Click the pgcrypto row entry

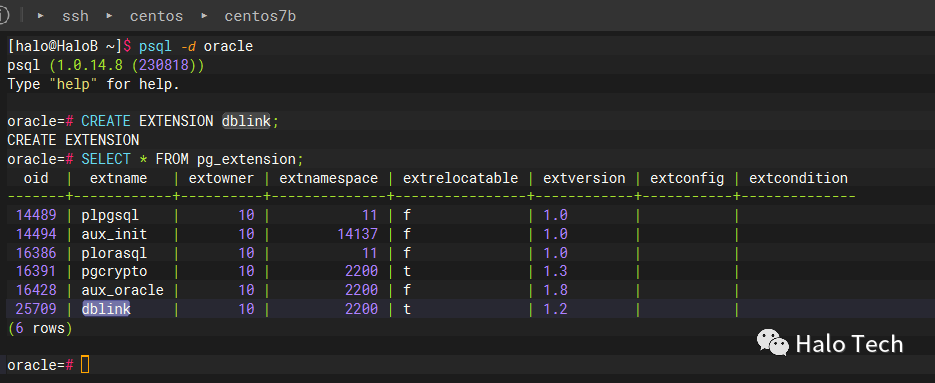click(114, 271)
